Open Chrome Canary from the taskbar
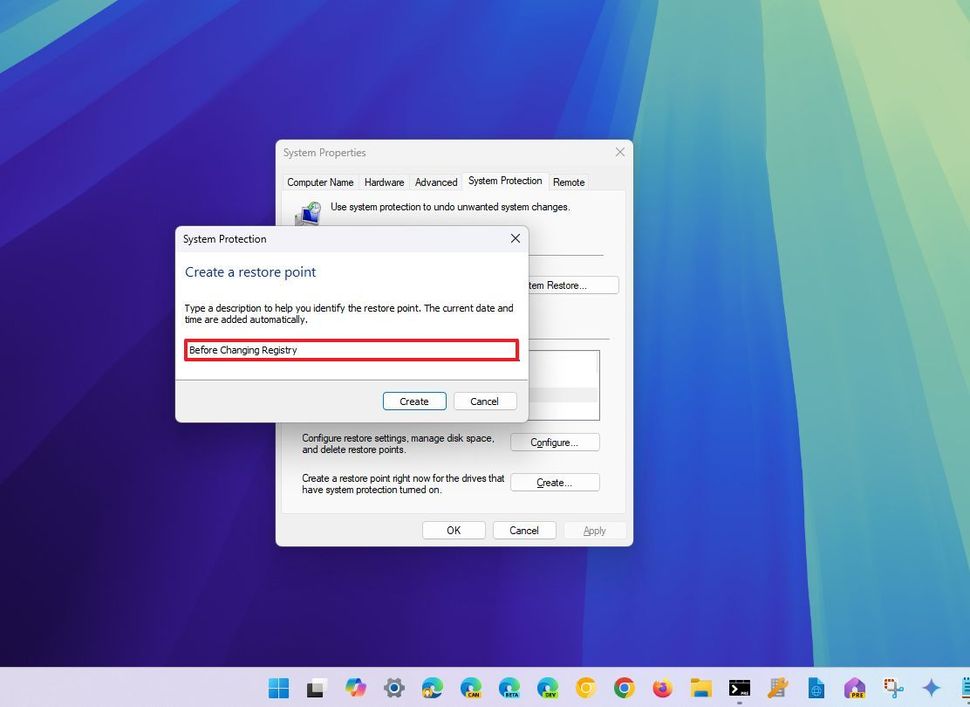Screen dimensions: 970x707 click(584, 688)
